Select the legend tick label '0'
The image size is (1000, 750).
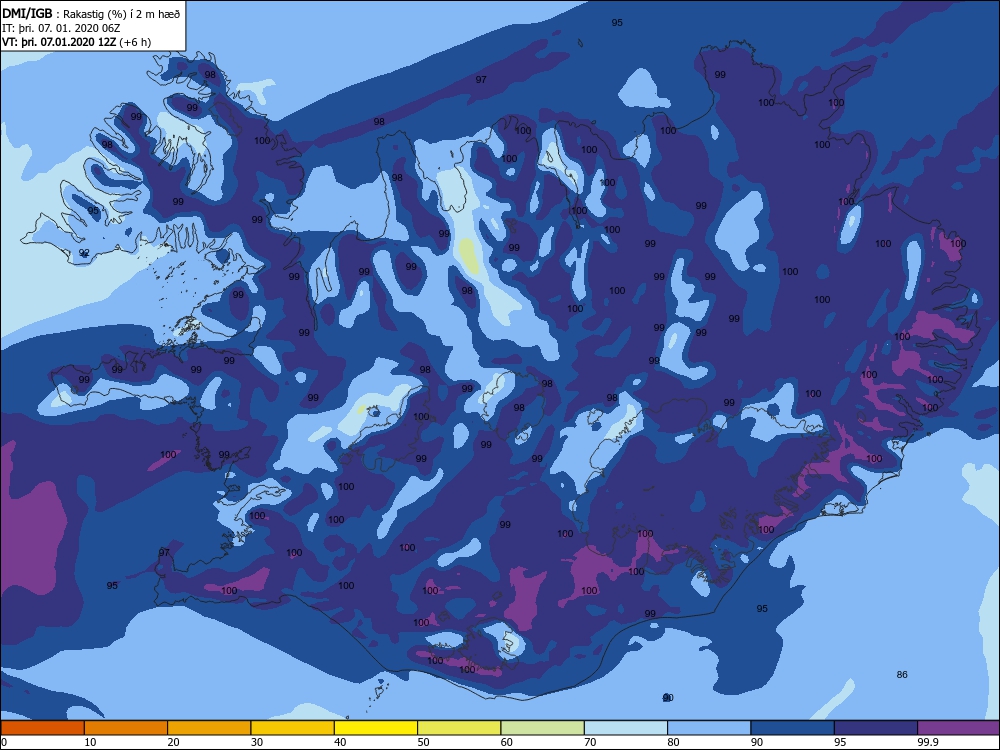pos(4,742)
